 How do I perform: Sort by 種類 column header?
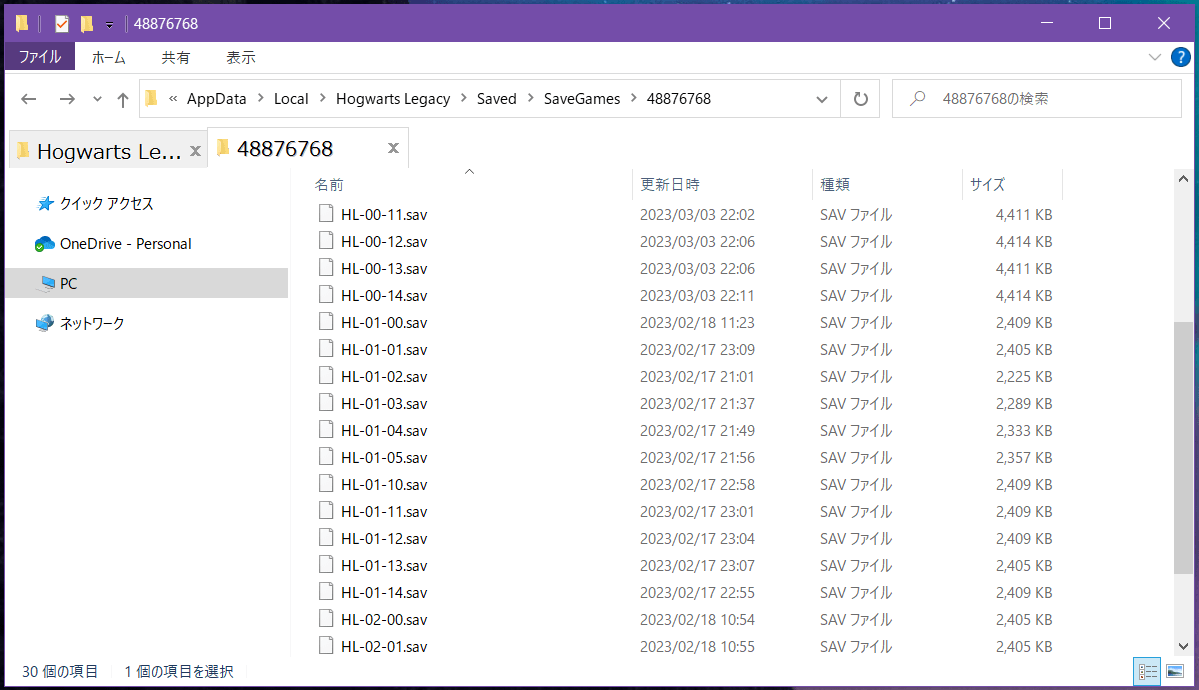click(835, 184)
